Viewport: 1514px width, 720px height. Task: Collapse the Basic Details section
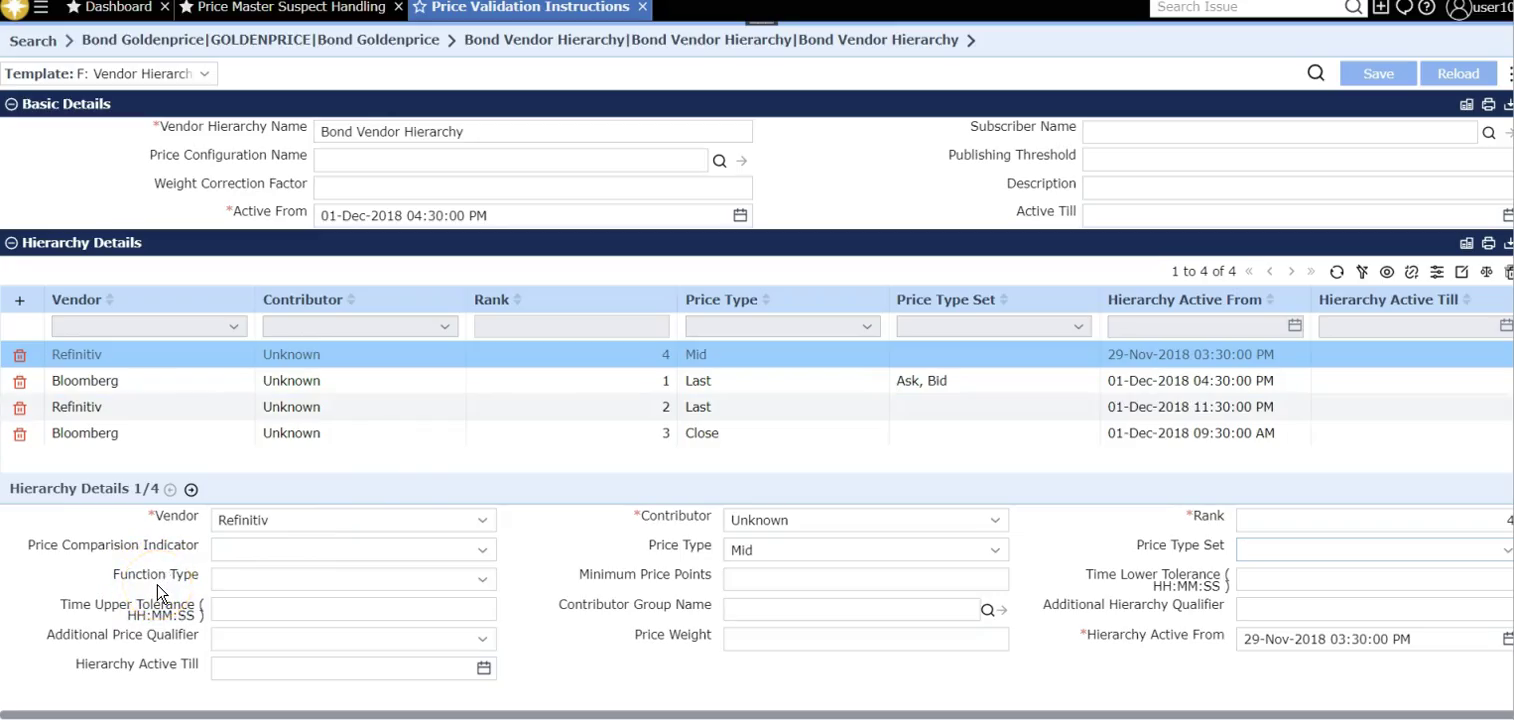(x=11, y=104)
